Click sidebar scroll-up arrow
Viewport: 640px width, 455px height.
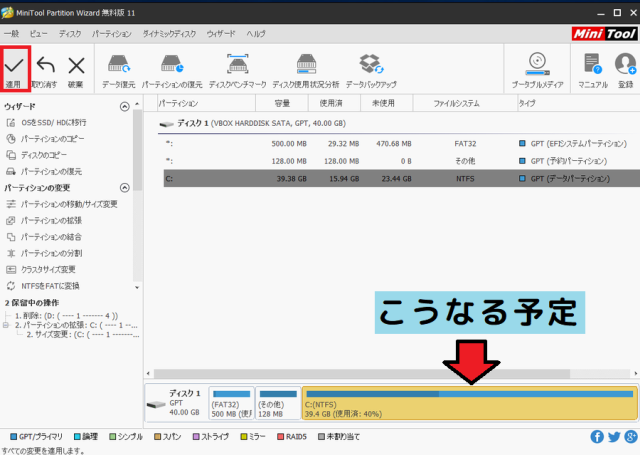click(x=137, y=104)
